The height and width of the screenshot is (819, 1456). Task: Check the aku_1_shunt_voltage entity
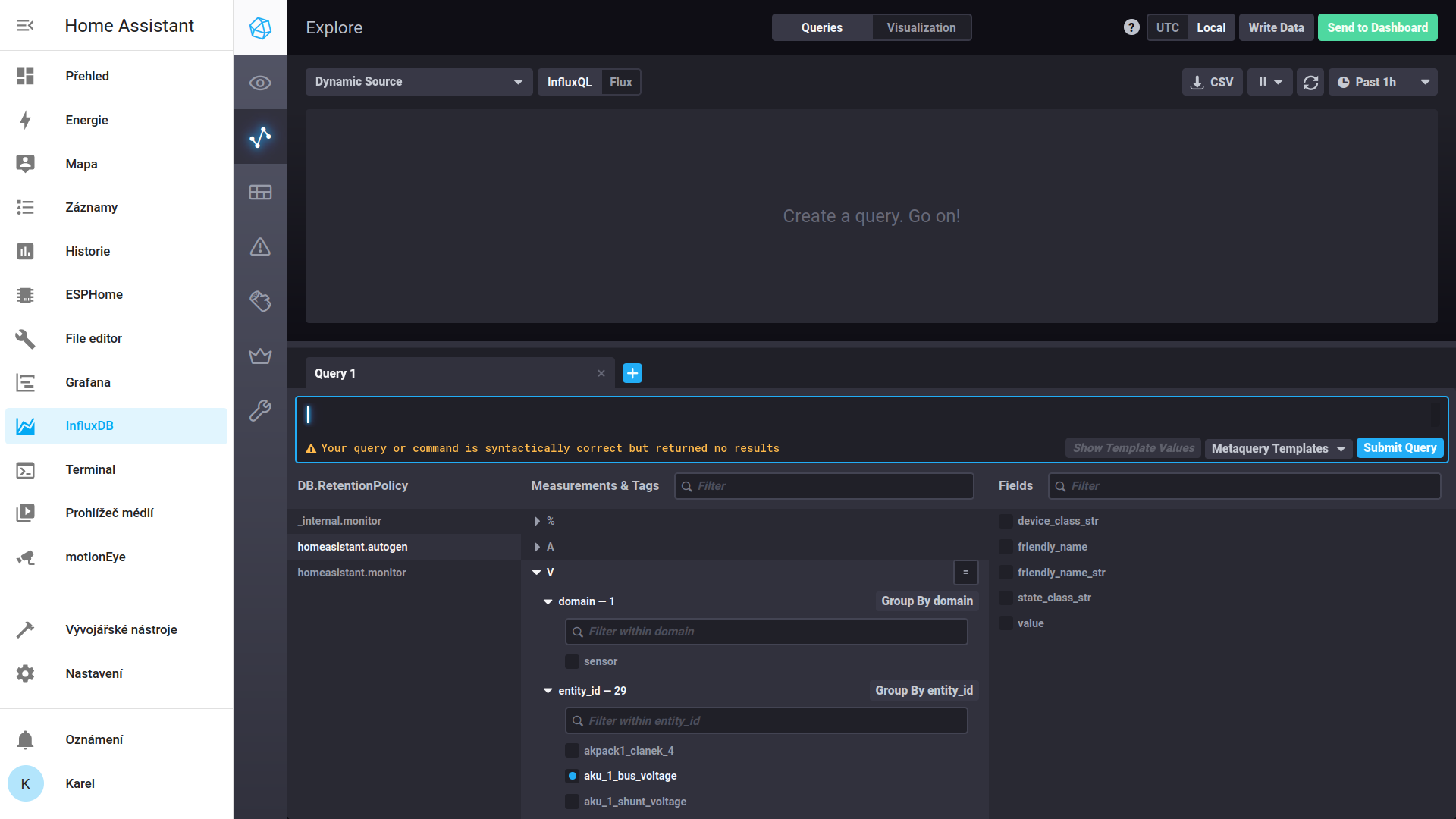pos(572,802)
